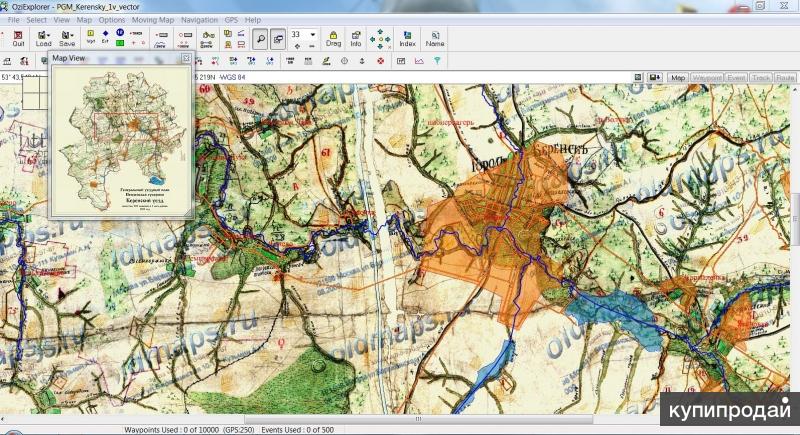The height and width of the screenshot is (435, 800).
Task: Click the red track tool icon
Action: pos(136,34)
